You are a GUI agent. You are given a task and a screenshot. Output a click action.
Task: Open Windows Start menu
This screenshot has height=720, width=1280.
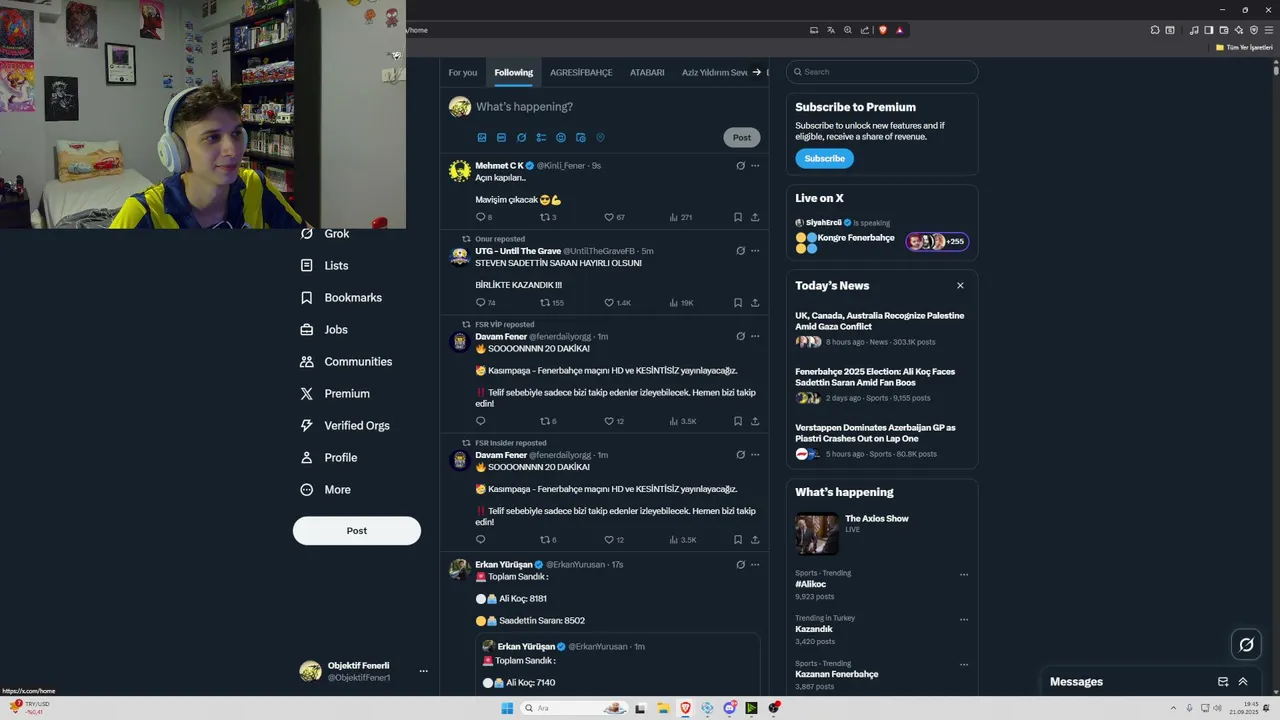[507, 708]
